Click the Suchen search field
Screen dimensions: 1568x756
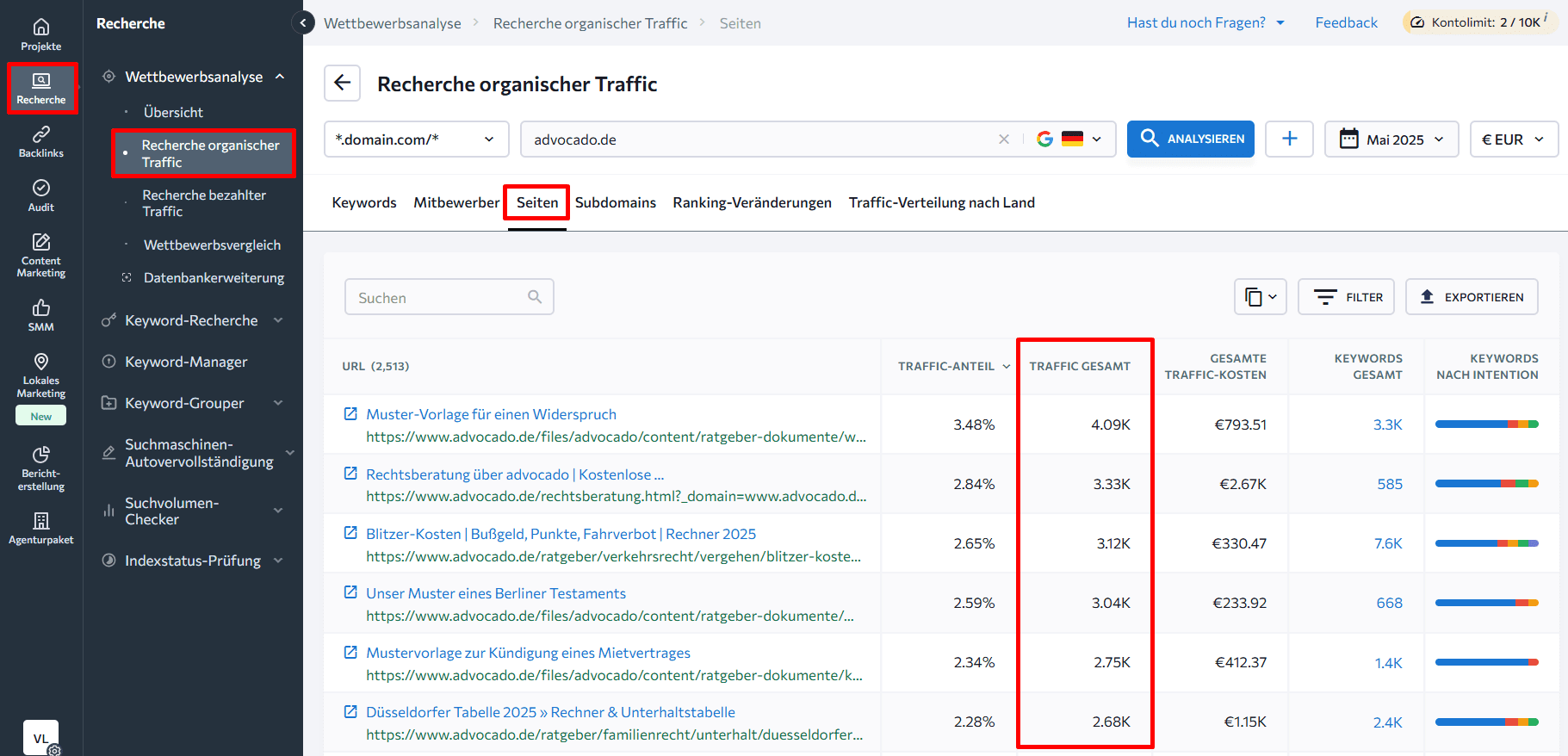[449, 297]
